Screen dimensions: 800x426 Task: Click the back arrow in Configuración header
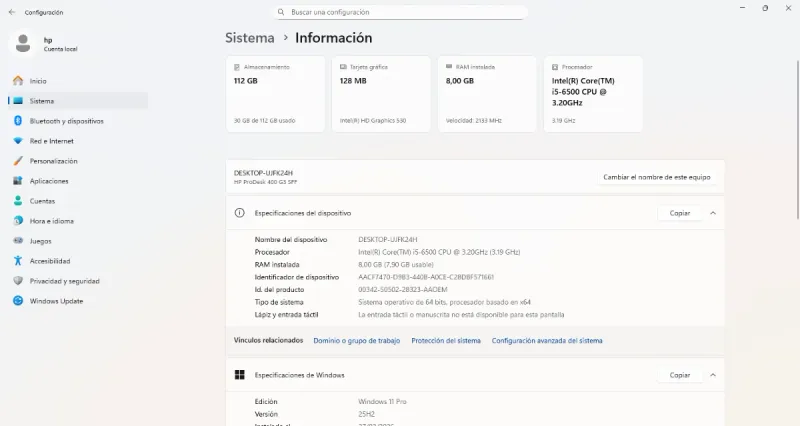click(x=12, y=12)
